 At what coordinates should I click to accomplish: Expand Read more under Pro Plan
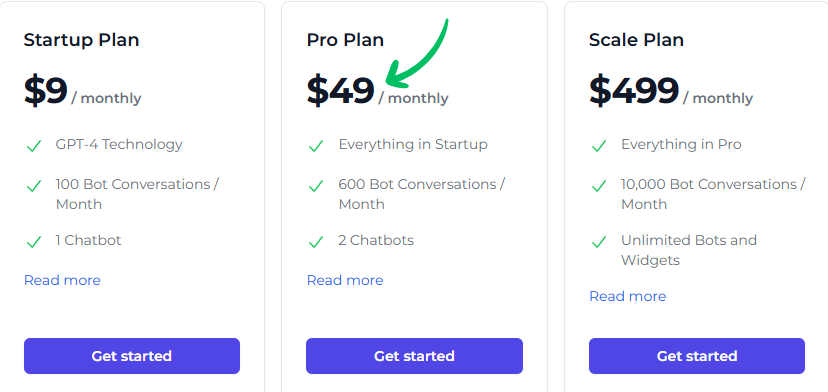[x=345, y=280]
